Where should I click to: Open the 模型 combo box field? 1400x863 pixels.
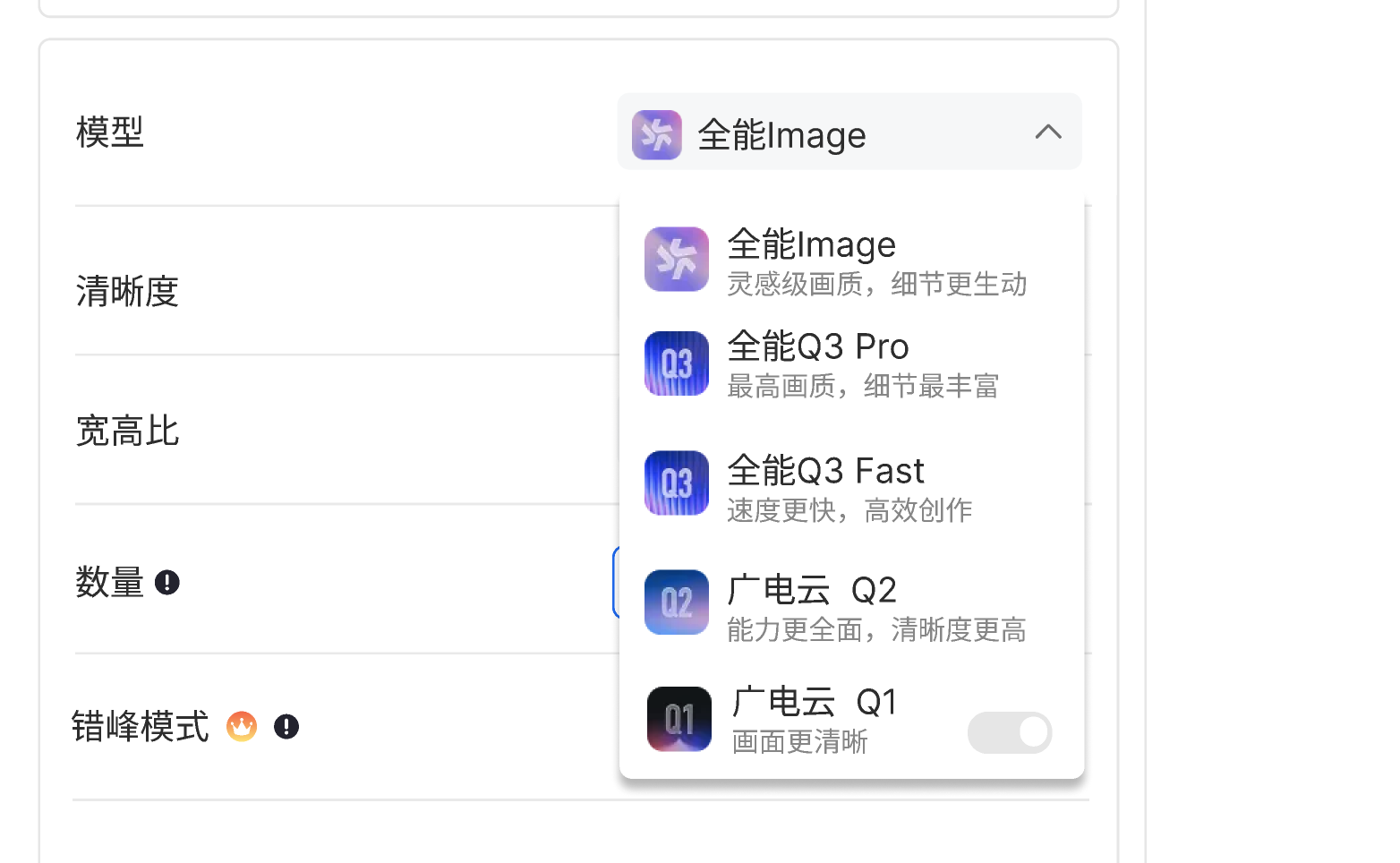click(x=849, y=132)
